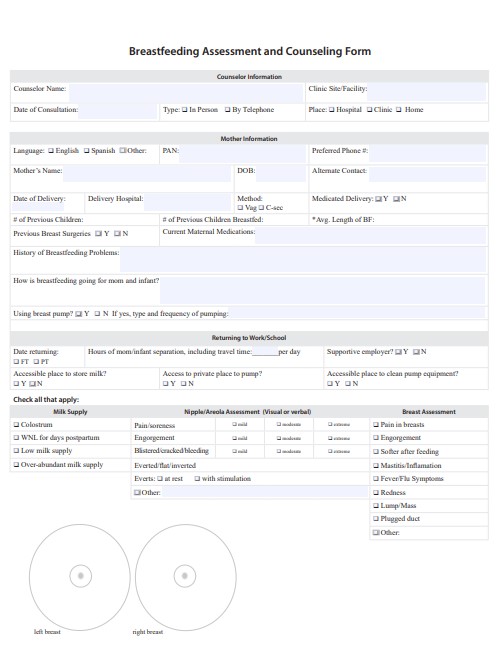502x652 pixels.
Task: Check the Spanish language box
Action: pos(87,151)
